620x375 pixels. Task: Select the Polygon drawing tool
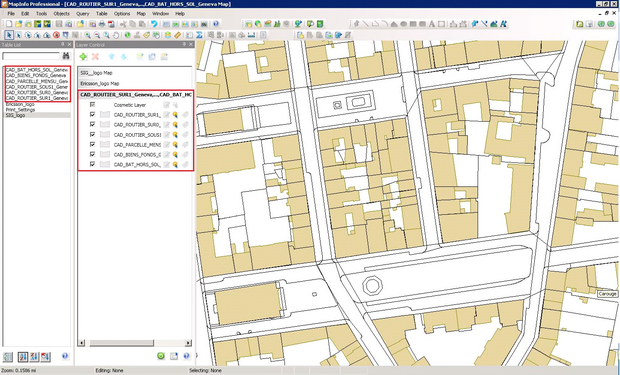point(394,24)
